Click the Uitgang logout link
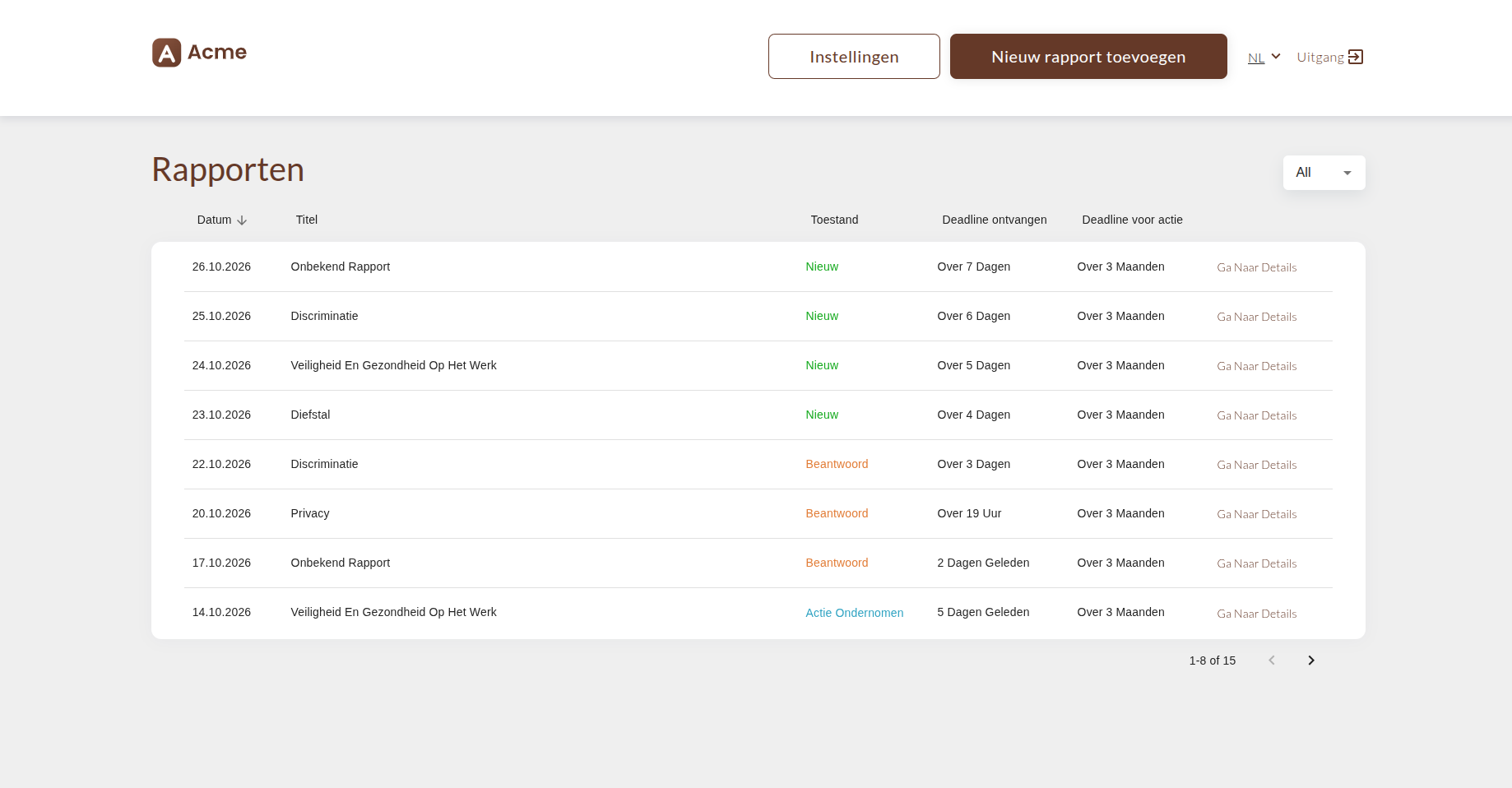The height and width of the screenshot is (788, 1512). tap(1330, 57)
